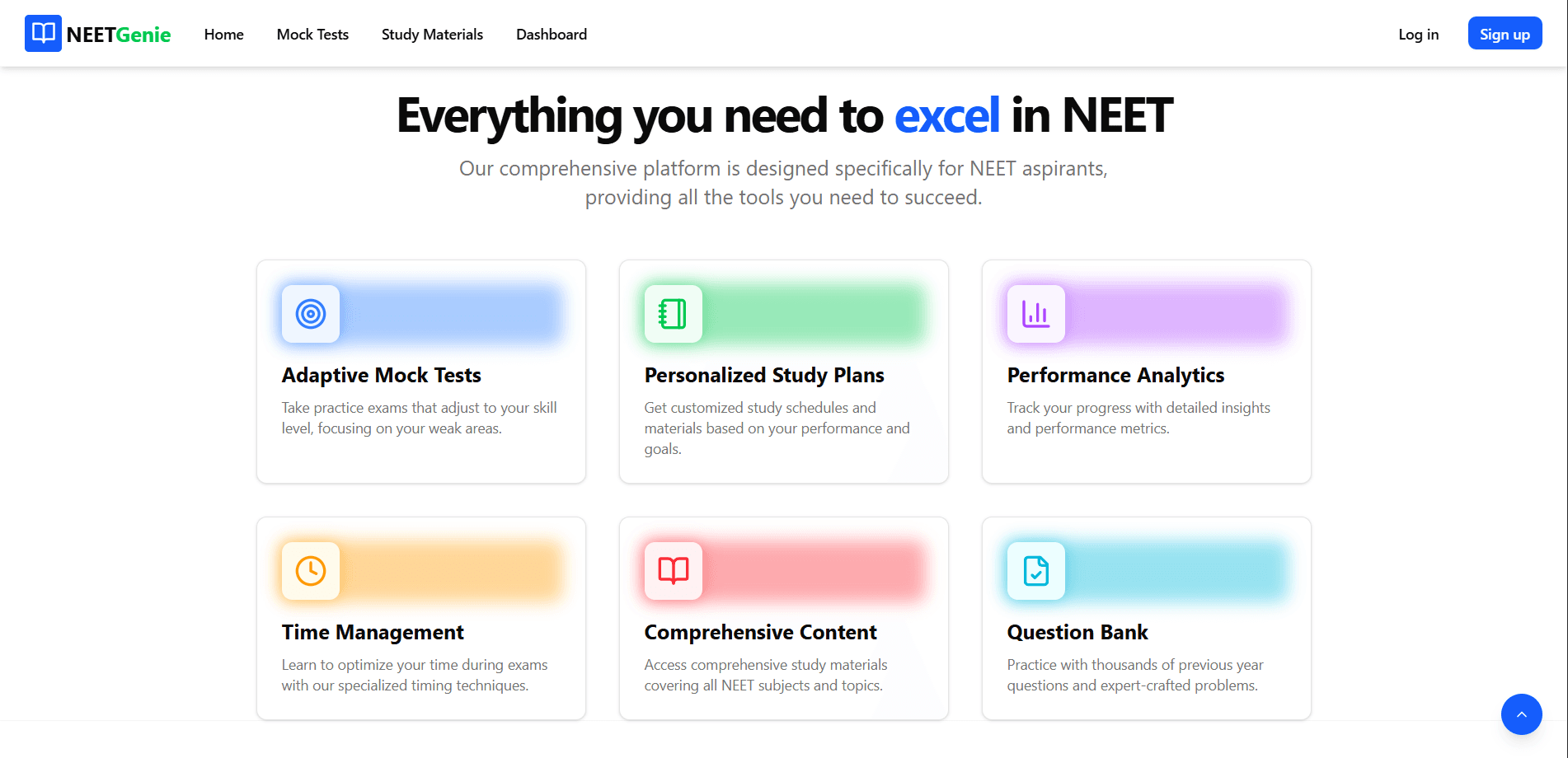
Task: Open the Mock Tests menu item
Action: tap(312, 34)
